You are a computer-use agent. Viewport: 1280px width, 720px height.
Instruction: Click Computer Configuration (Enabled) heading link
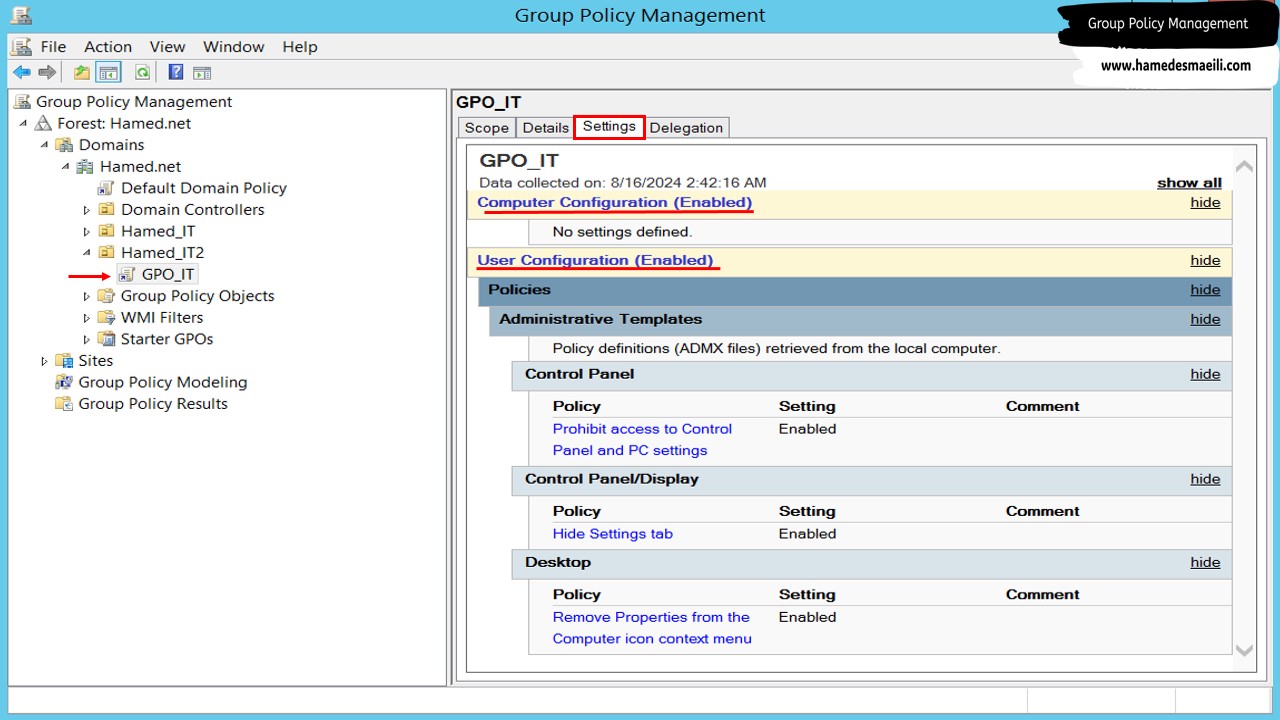(614, 202)
